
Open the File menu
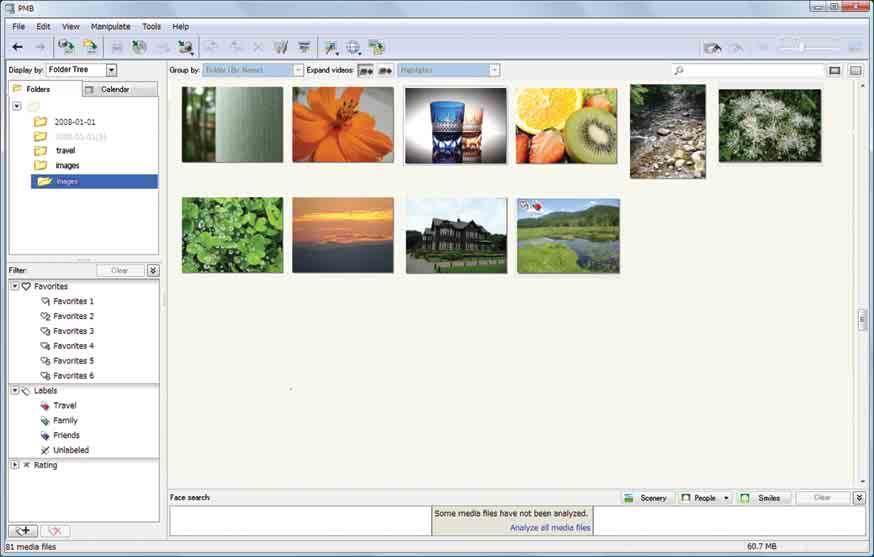coord(18,26)
